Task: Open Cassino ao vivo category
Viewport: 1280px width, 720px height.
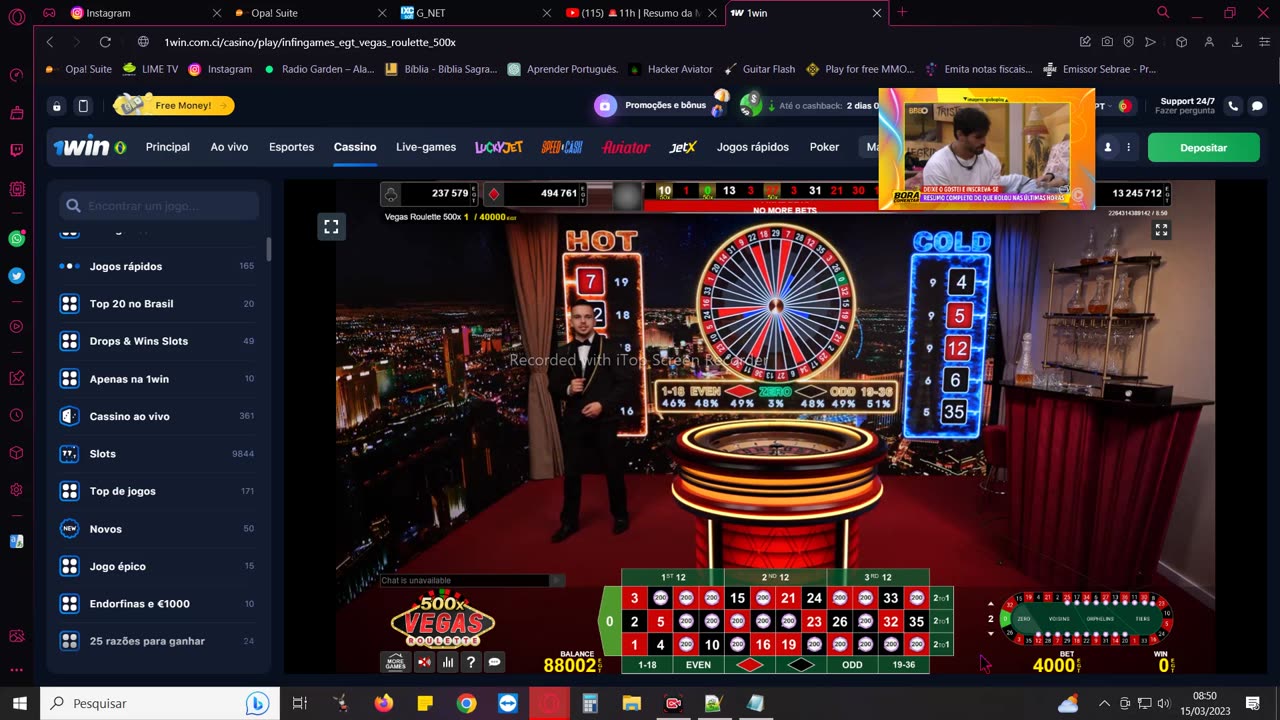Action: click(157, 416)
